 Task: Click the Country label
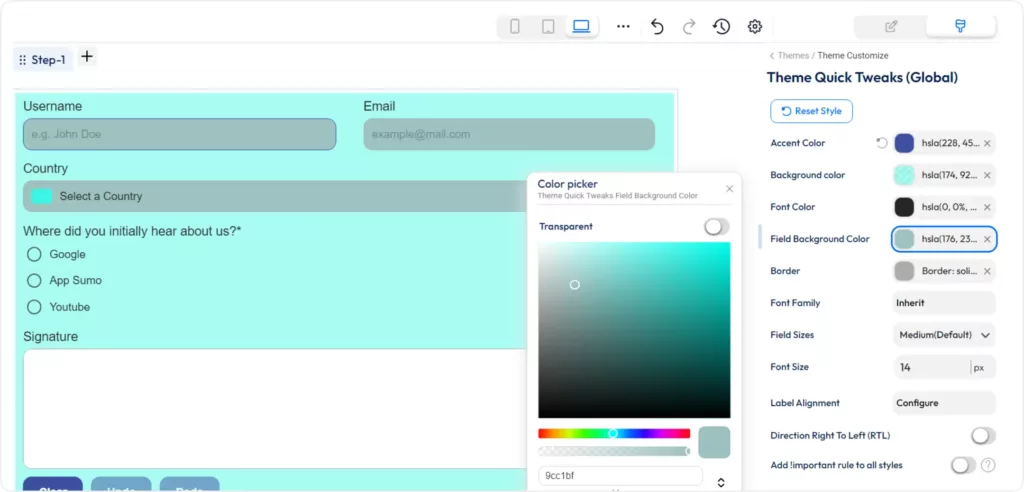point(46,169)
